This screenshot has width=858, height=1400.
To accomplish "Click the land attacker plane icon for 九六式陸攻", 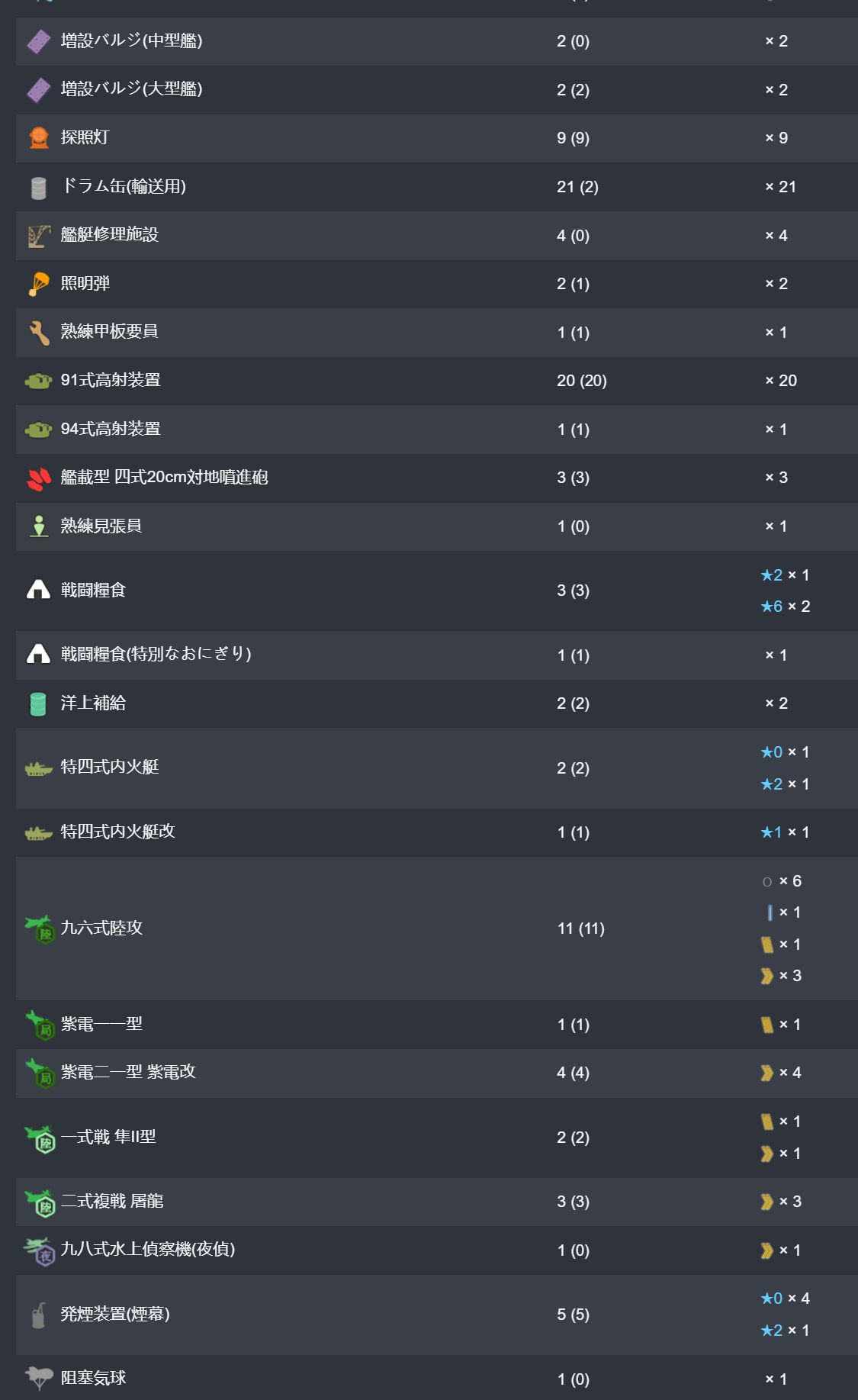I will (40, 929).
